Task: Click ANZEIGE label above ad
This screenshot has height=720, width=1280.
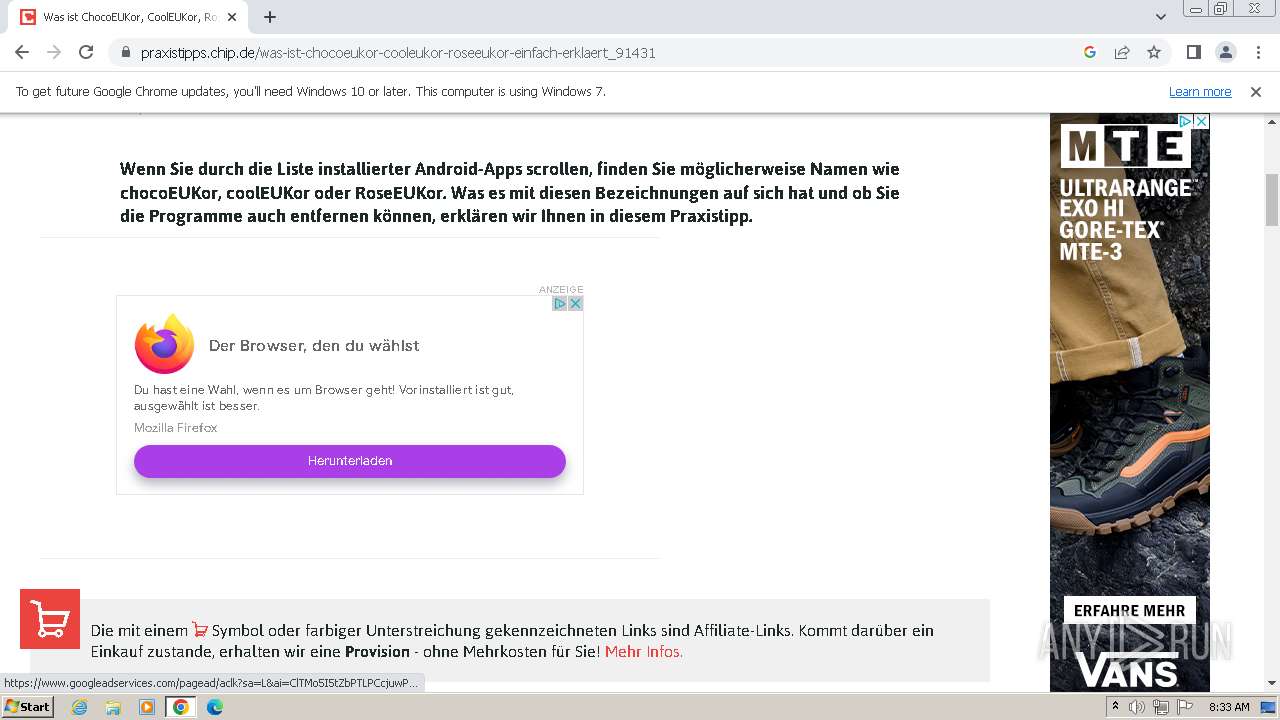Action: 561,289
